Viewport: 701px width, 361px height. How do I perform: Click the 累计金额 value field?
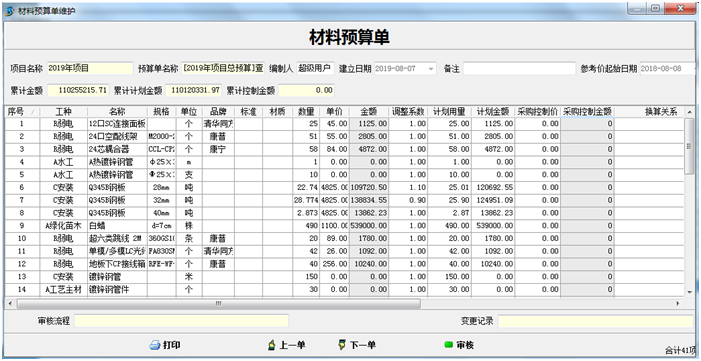coord(77,90)
